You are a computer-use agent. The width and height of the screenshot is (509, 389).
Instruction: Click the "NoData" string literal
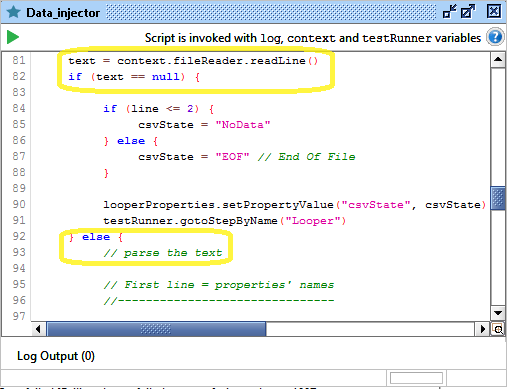[x=243, y=125]
